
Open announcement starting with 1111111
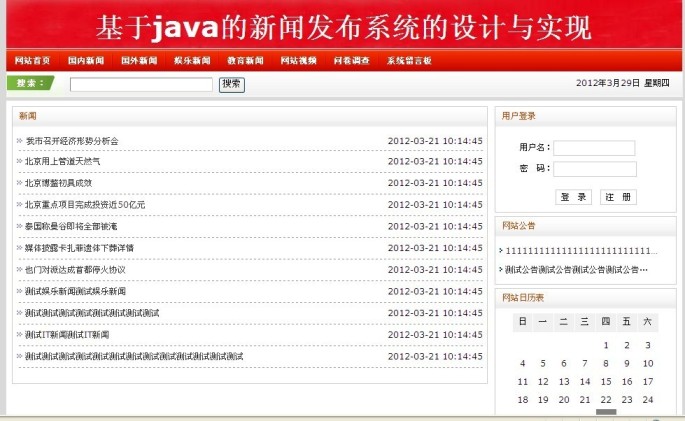[x=581, y=251]
